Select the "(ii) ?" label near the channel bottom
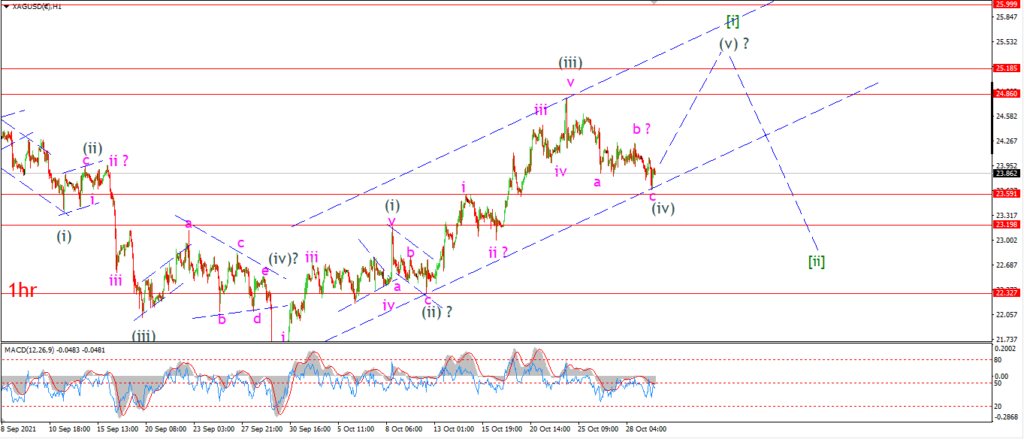Screen dimensions: 1024x439 point(436,312)
